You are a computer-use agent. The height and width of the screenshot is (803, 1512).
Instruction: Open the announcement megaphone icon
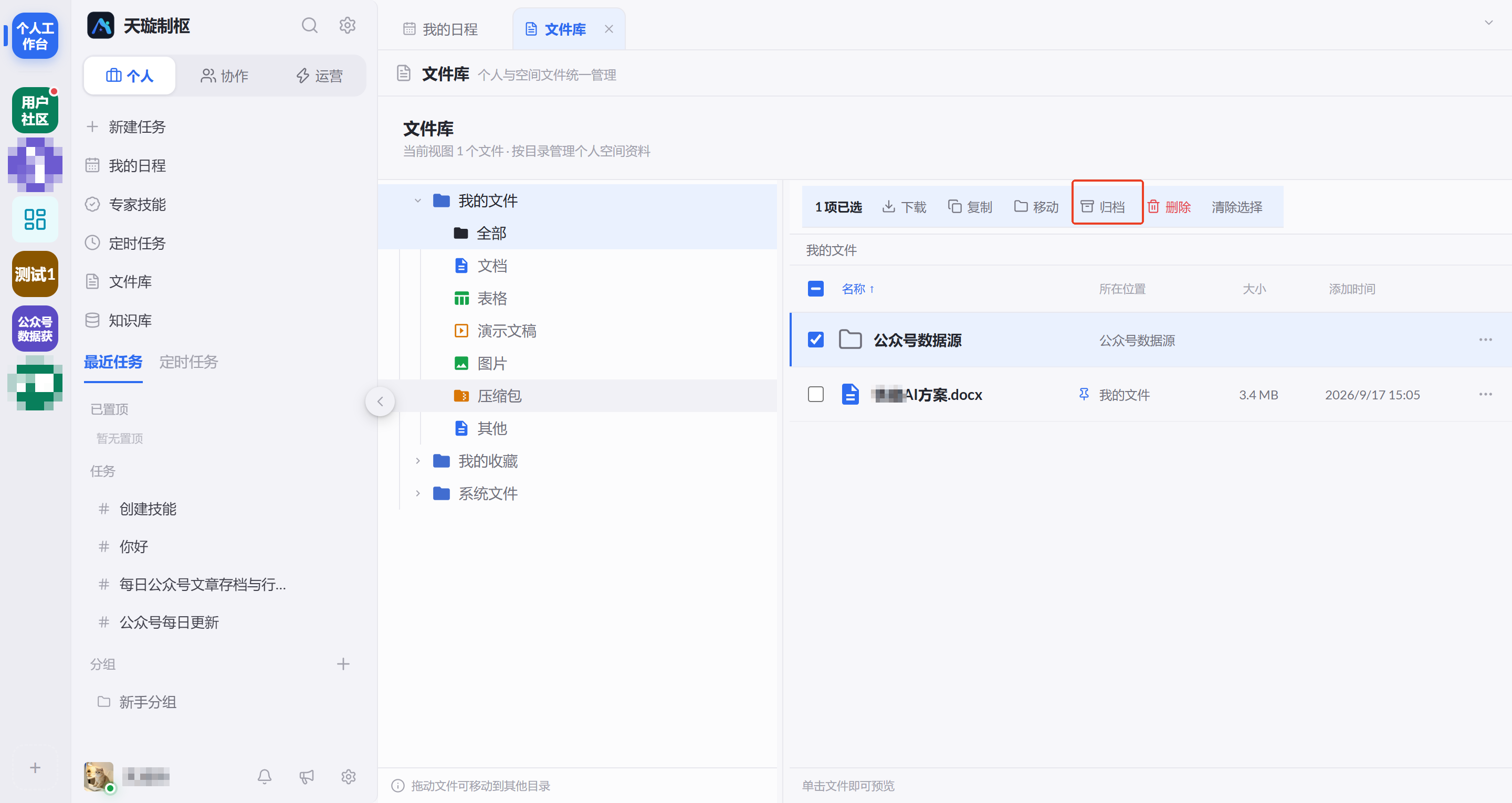(x=307, y=777)
